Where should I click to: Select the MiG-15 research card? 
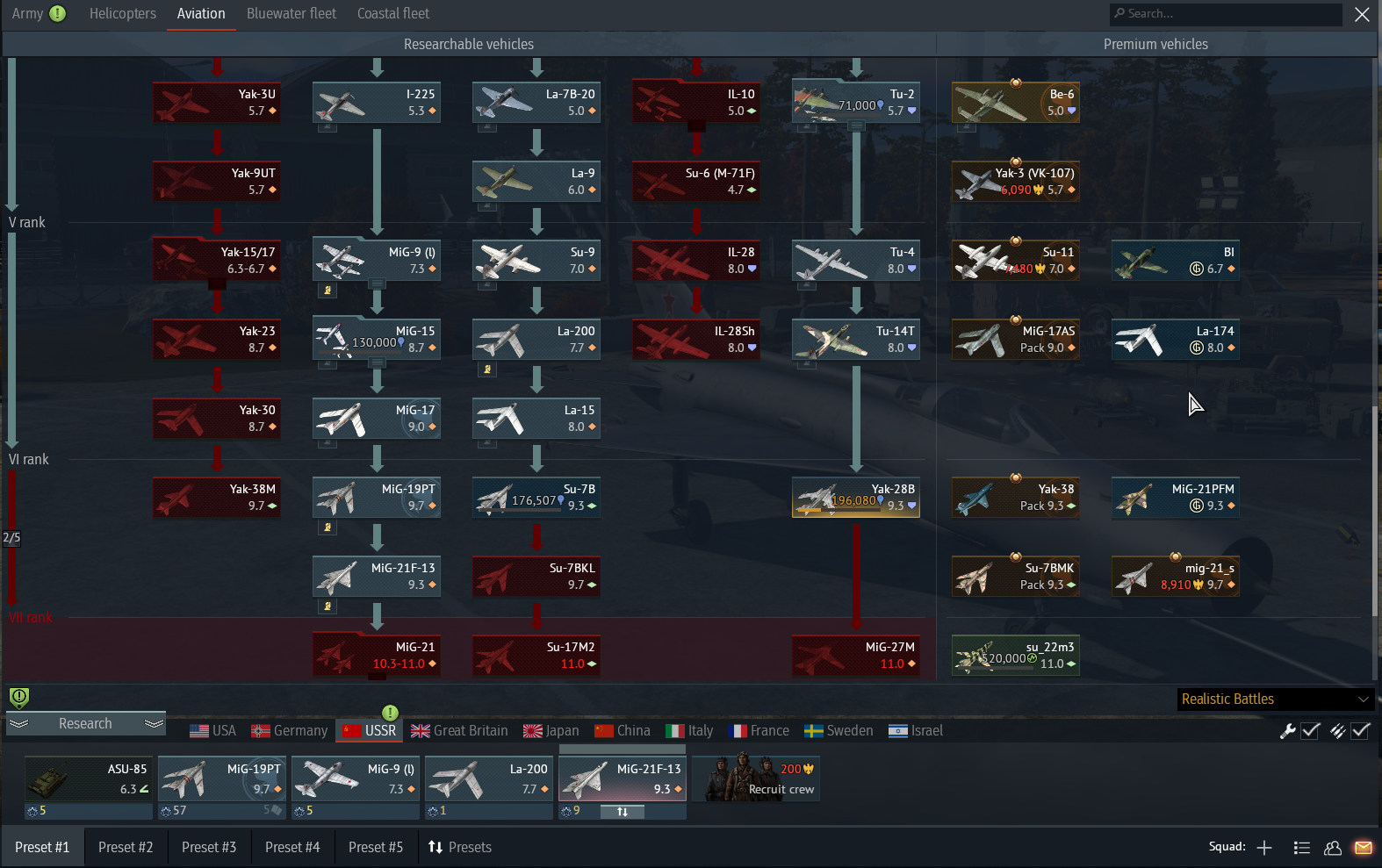377,340
